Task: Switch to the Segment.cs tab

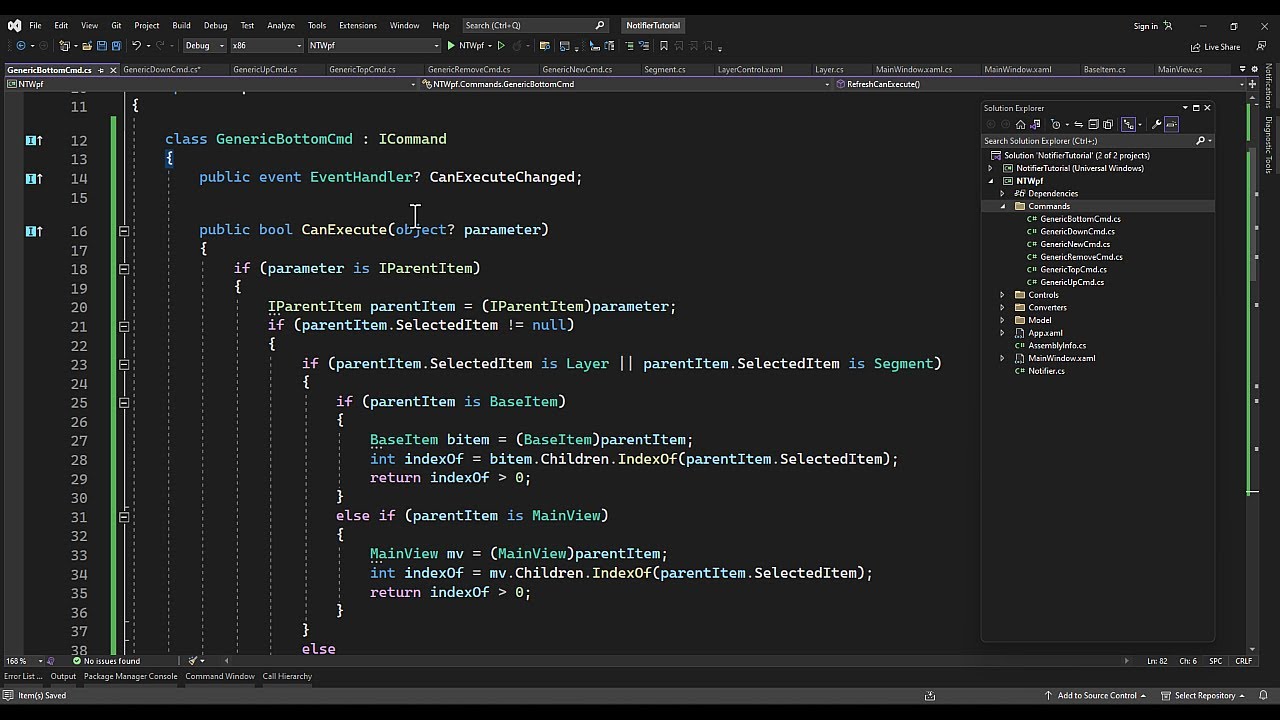Action: pos(665,70)
